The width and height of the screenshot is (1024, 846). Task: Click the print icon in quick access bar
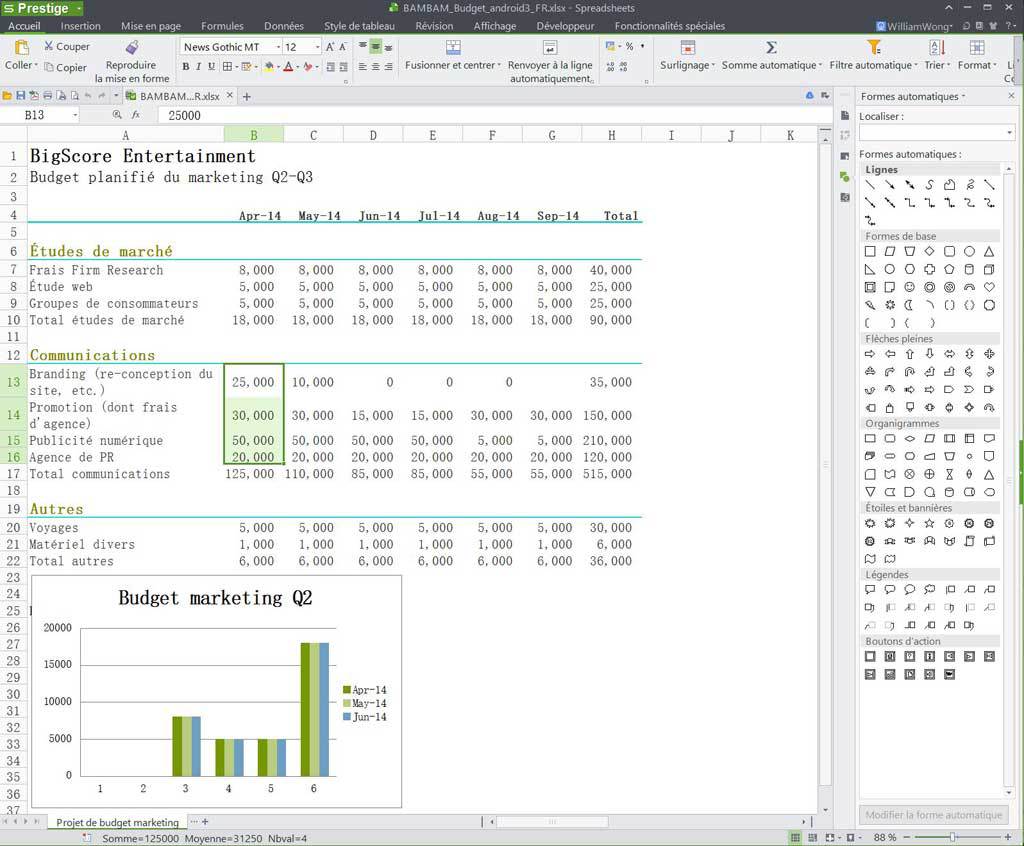(47, 96)
